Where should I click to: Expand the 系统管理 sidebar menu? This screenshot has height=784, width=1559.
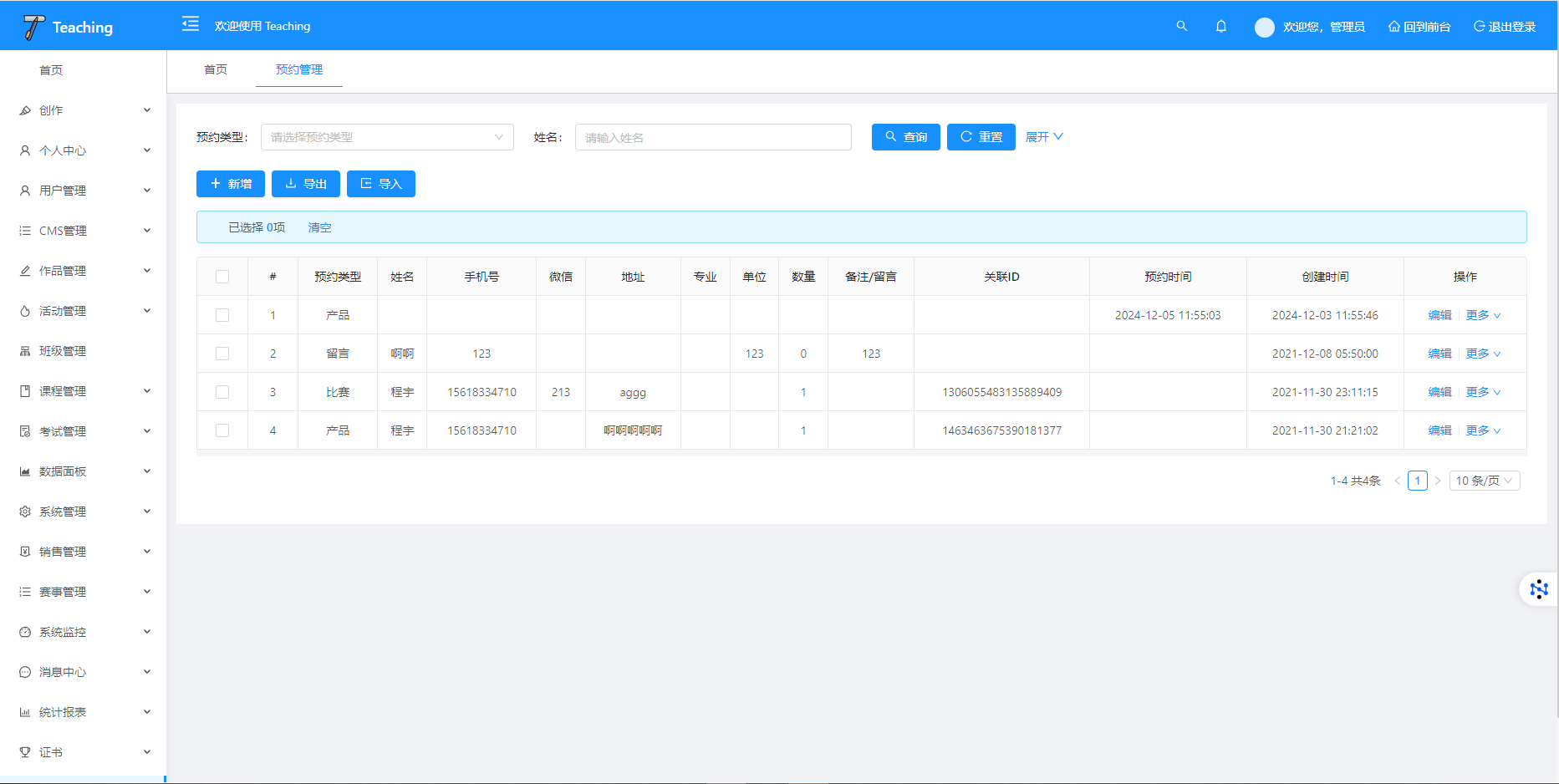pos(84,512)
